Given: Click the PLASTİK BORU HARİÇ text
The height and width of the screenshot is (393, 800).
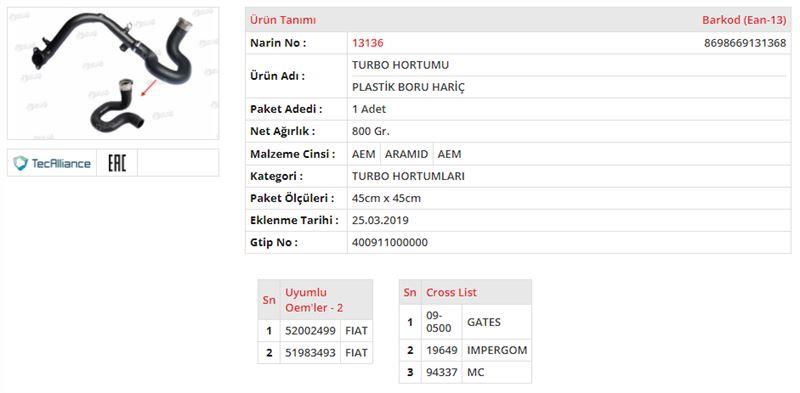Looking at the screenshot, I should point(408,87).
